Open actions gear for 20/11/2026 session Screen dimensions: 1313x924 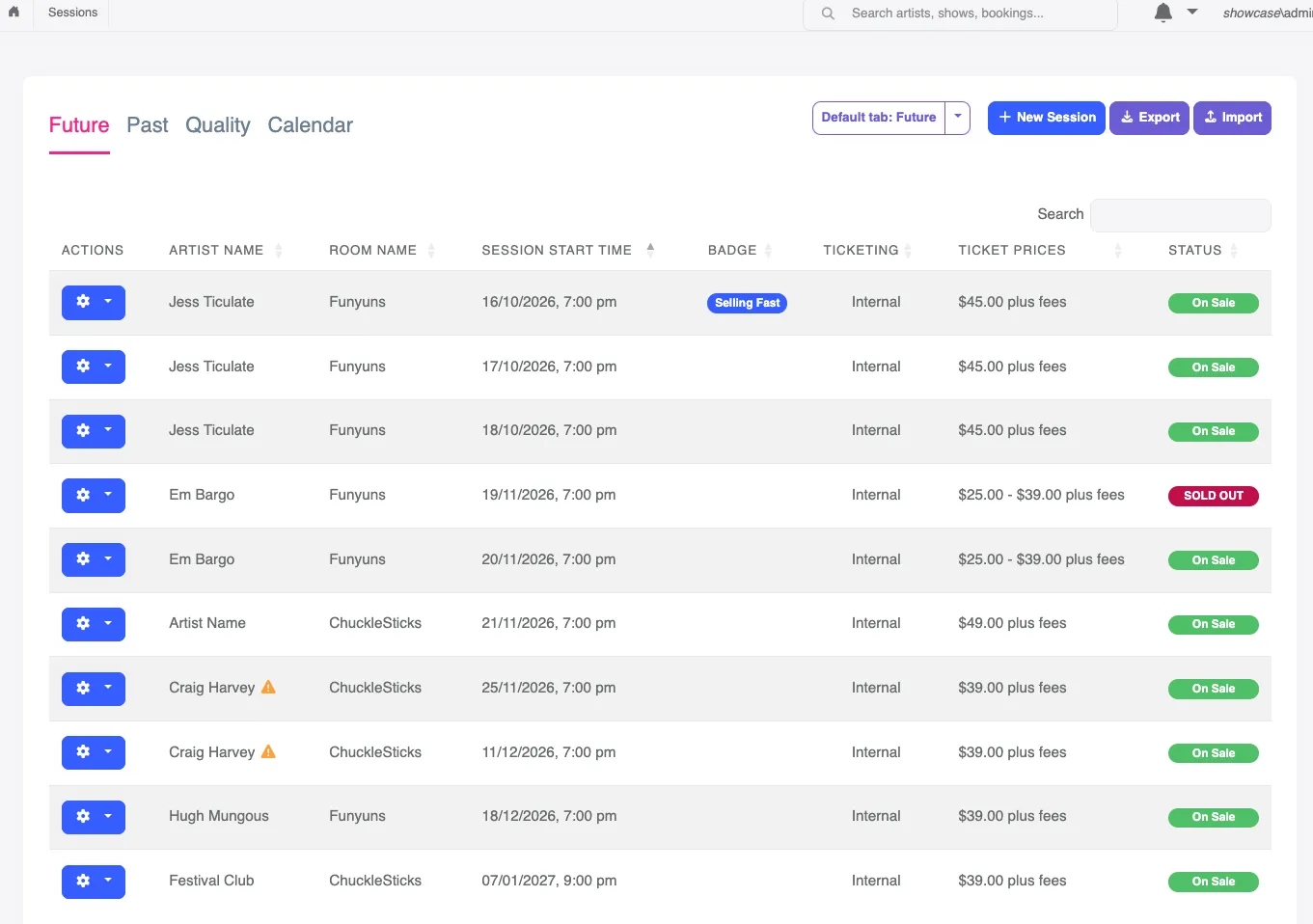pos(94,559)
